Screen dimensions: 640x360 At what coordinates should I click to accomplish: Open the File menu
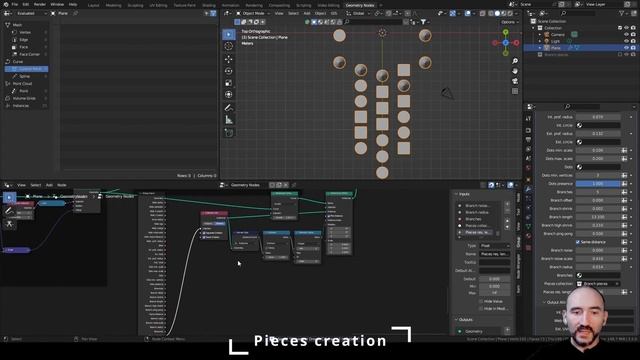click(x=15, y=4)
